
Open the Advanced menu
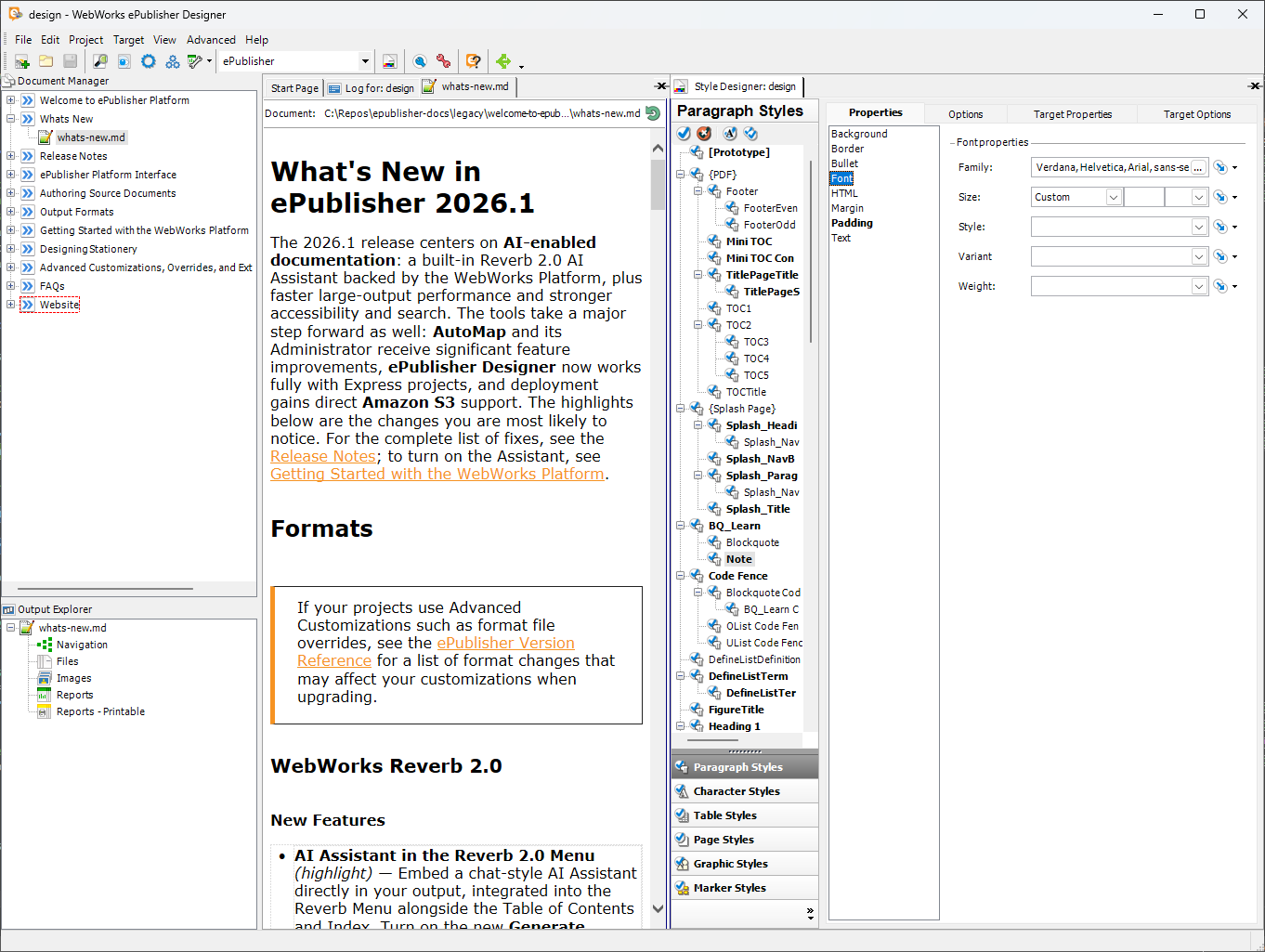click(211, 40)
